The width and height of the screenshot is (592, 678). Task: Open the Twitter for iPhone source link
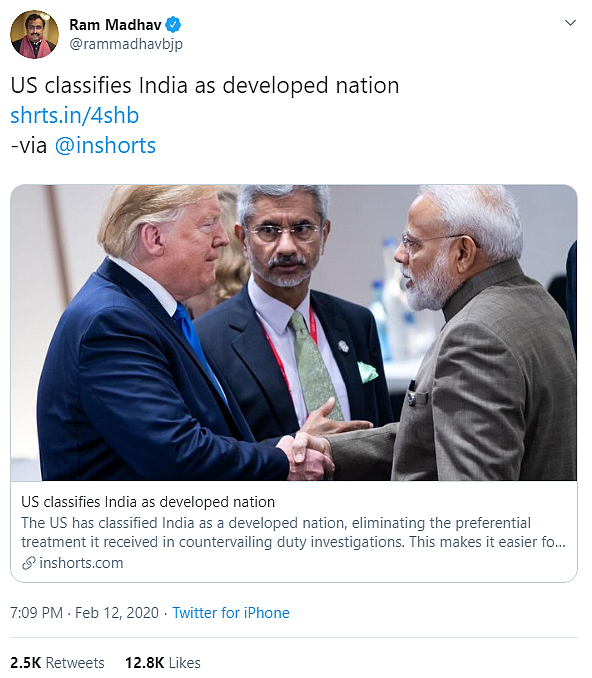[x=231, y=613]
